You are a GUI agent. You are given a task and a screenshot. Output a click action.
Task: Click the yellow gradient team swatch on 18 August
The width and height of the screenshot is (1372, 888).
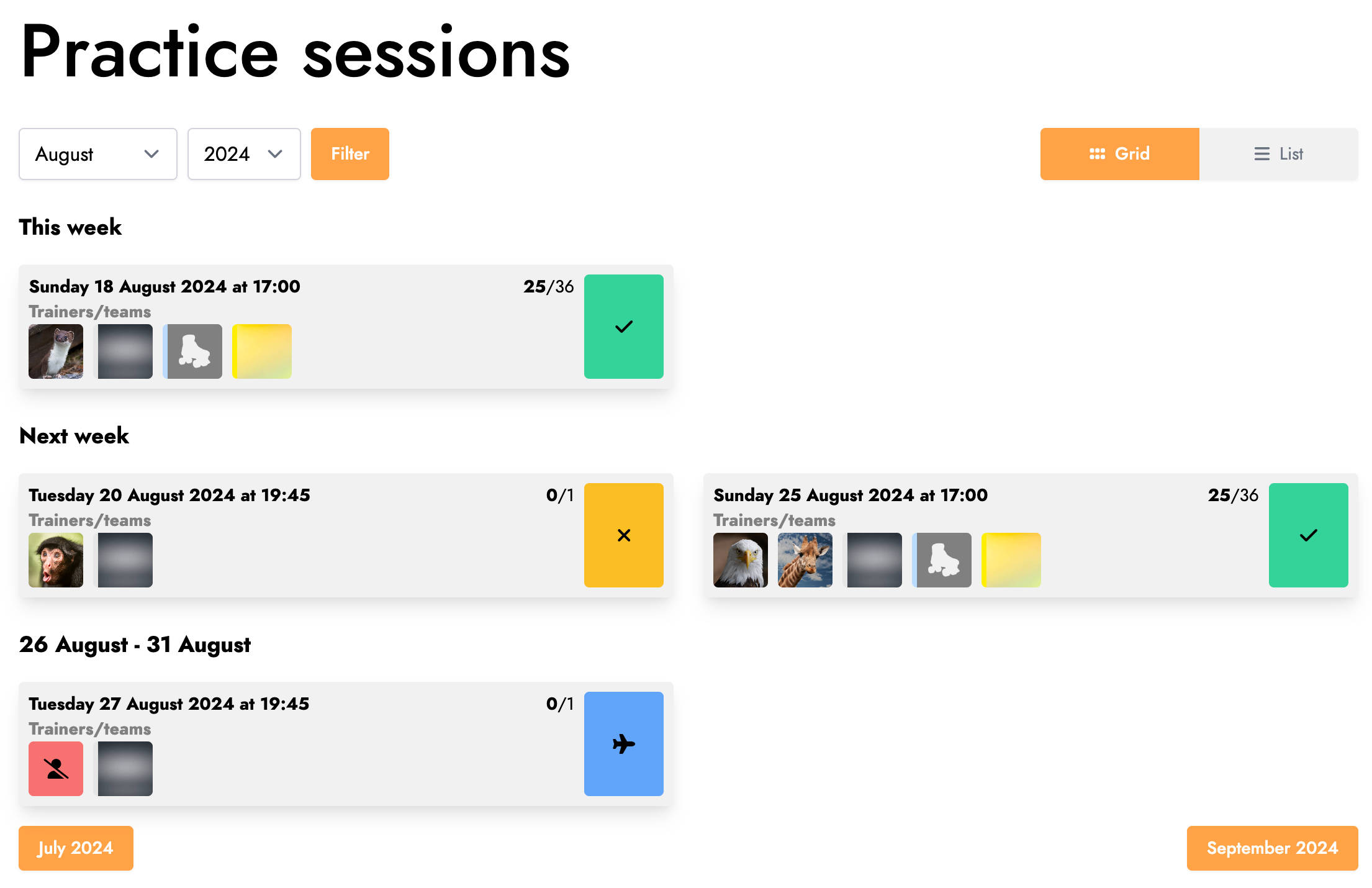pos(262,351)
